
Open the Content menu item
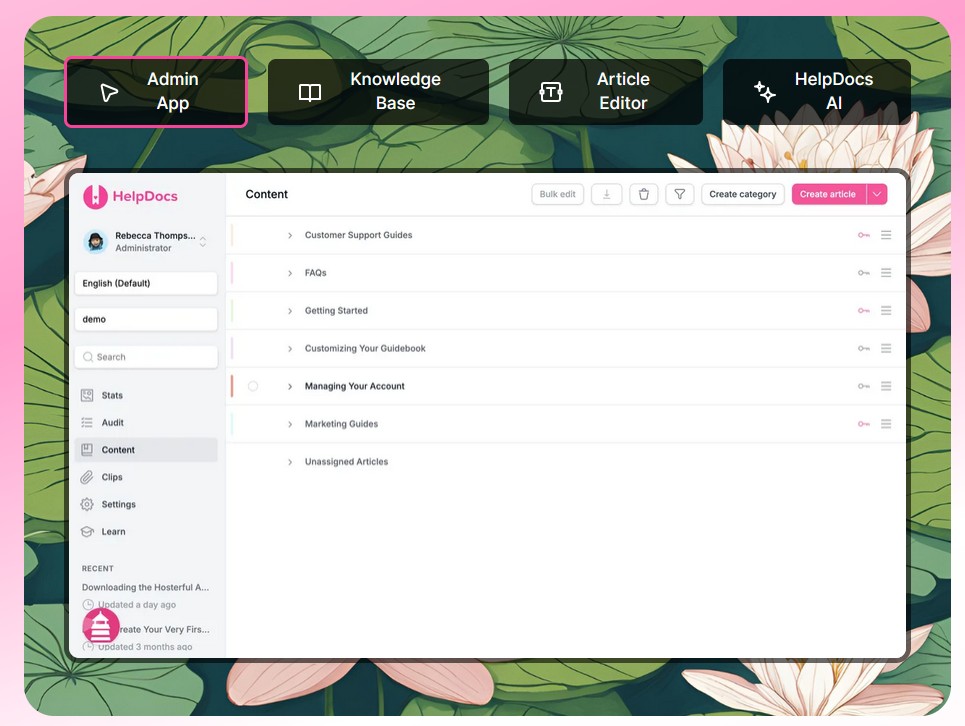coord(146,450)
